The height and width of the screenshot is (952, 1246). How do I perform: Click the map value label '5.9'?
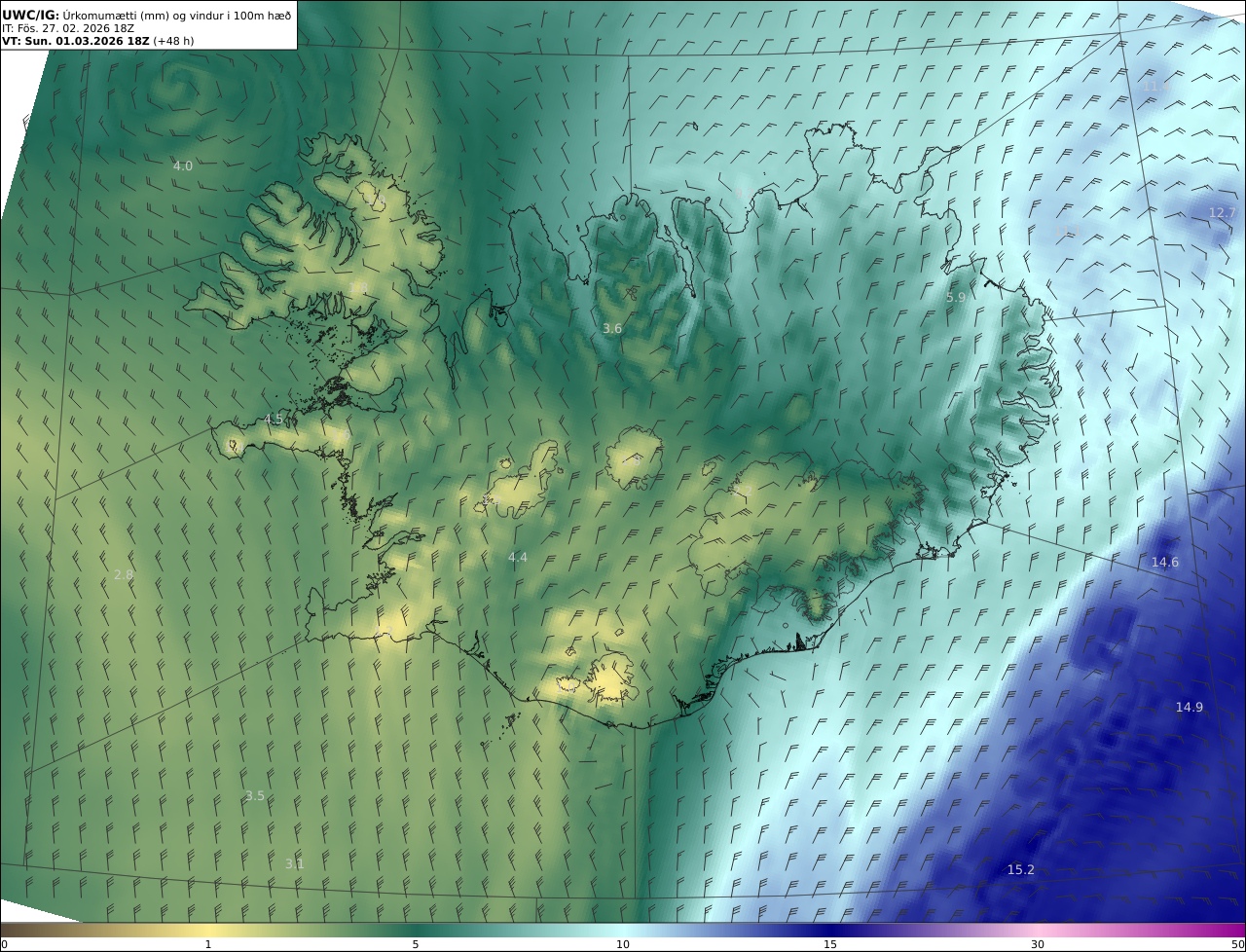click(x=956, y=298)
